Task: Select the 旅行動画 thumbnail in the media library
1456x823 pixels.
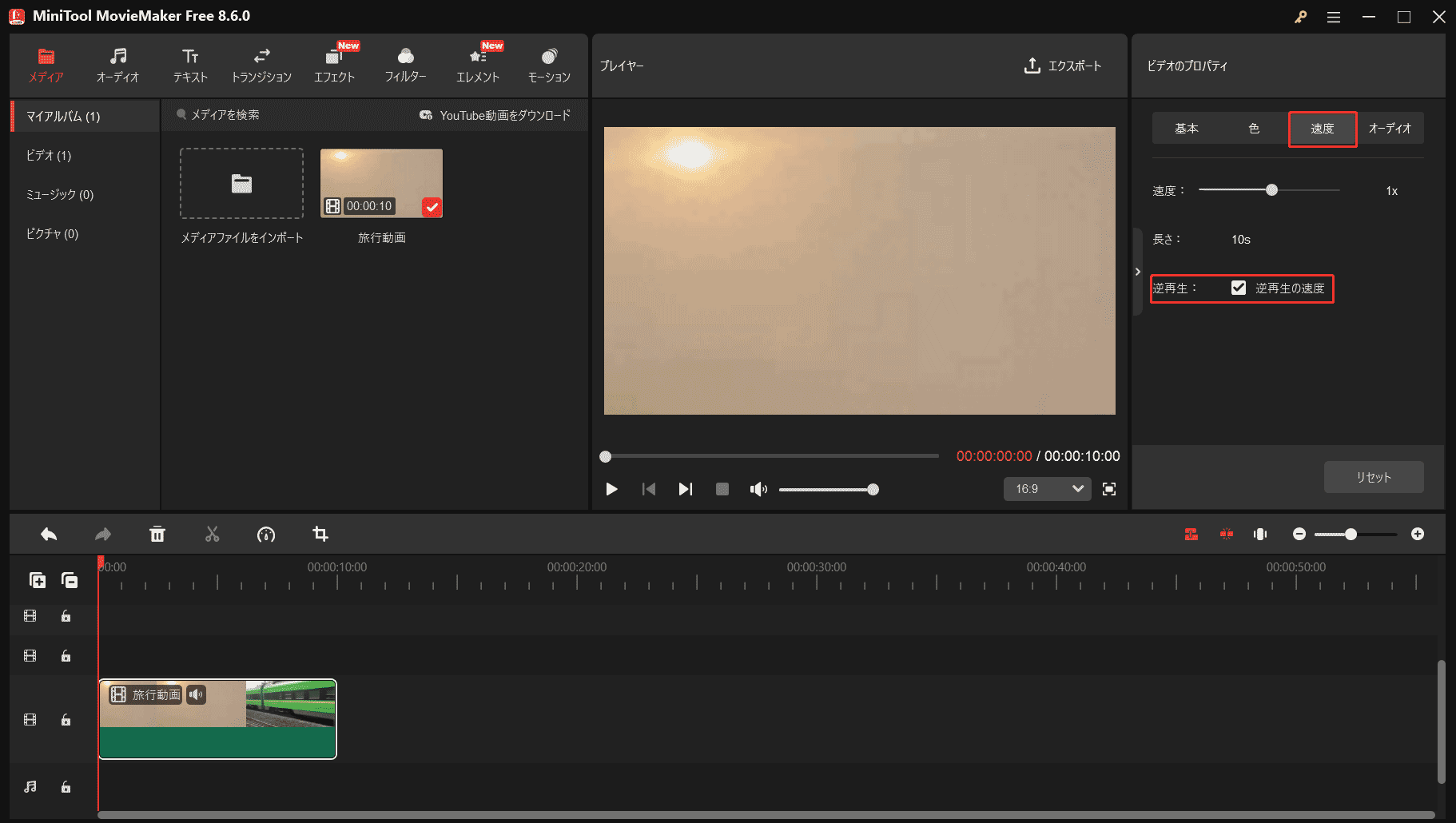Action: 381,182
